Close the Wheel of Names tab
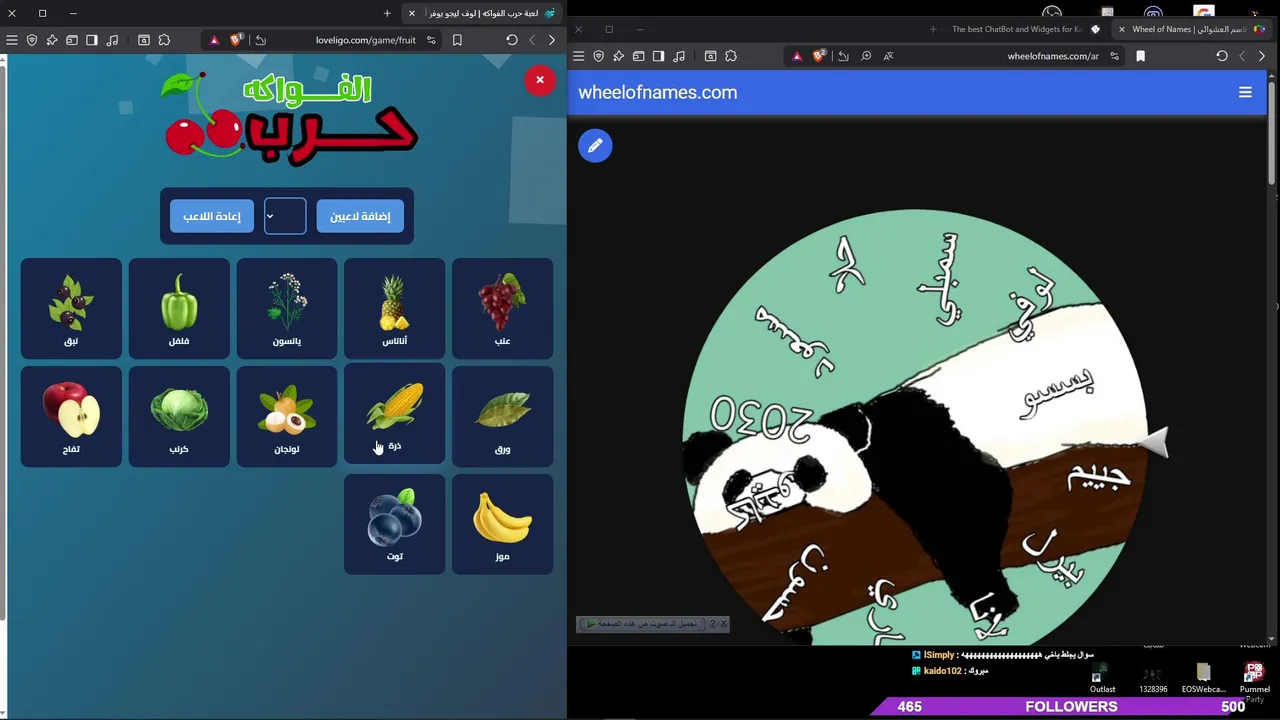 pyautogui.click(x=1121, y=29)
